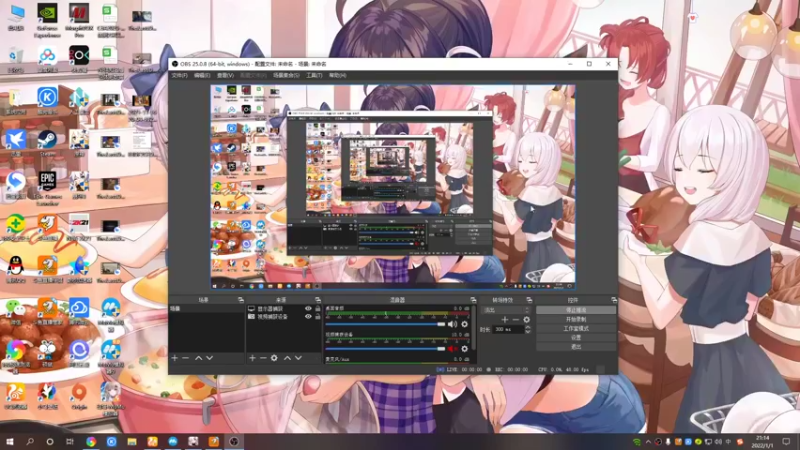Click the Exit button (退出) in Controls
Screen dimensions: 800x450
(576, 347)
